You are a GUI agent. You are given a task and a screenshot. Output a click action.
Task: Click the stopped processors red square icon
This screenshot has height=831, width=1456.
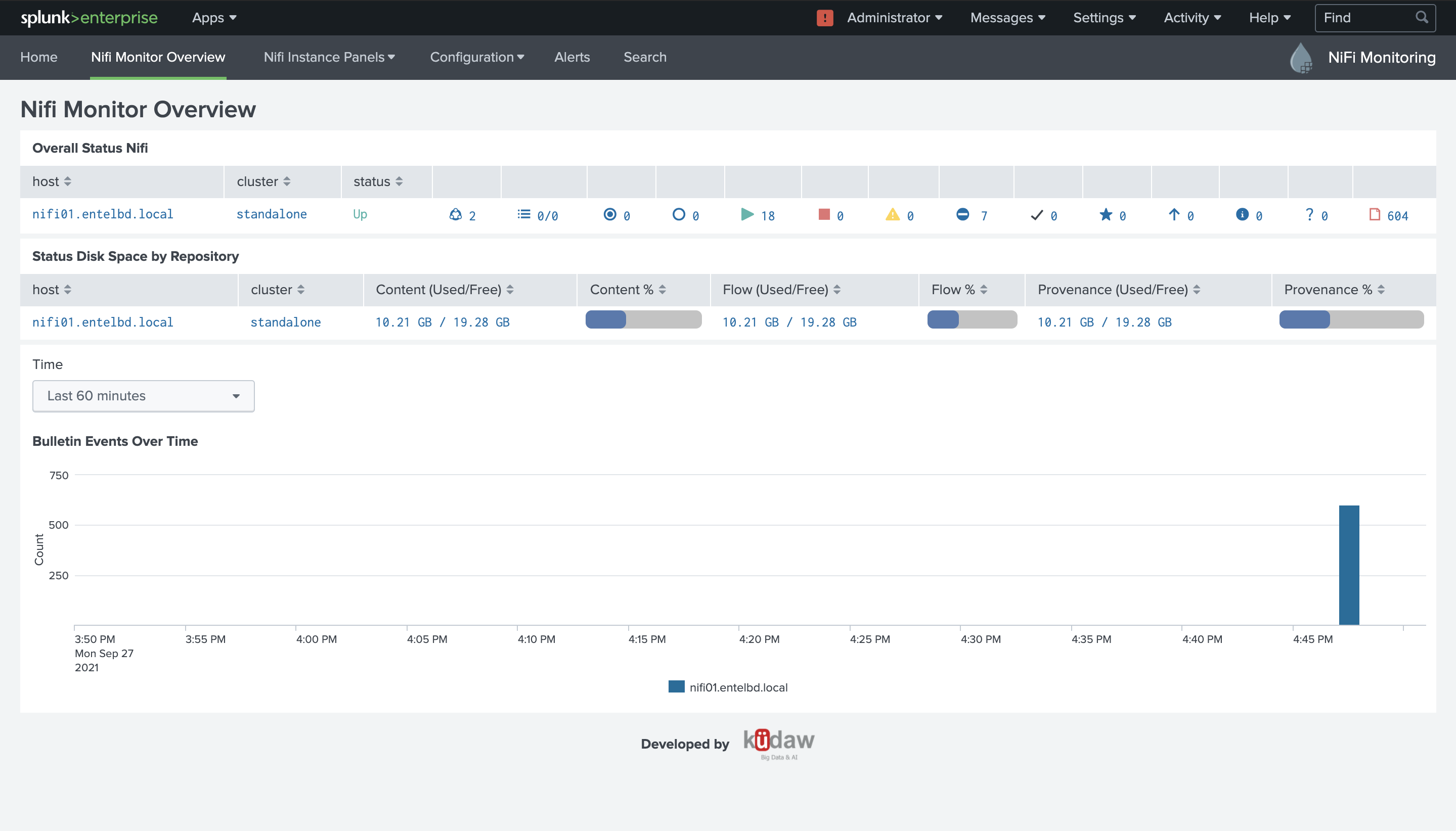(824, 215)
